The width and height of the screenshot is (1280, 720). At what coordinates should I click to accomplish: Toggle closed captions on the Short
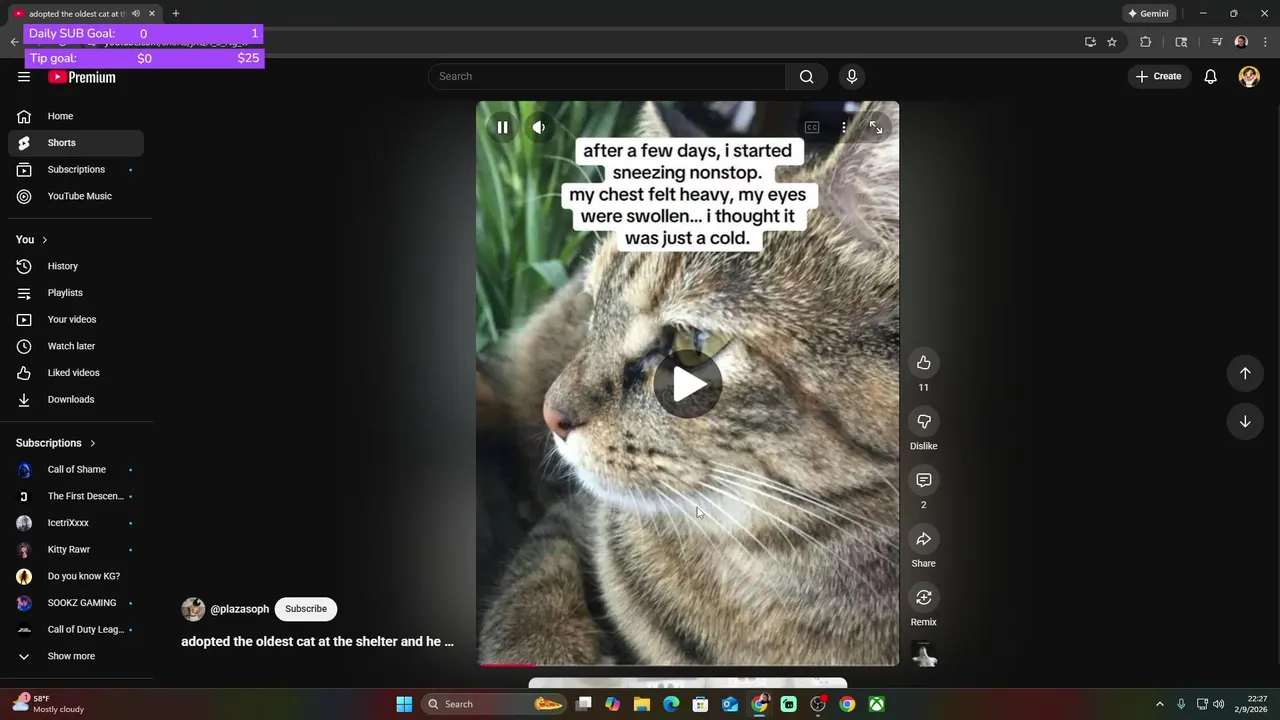click(812, 127)
